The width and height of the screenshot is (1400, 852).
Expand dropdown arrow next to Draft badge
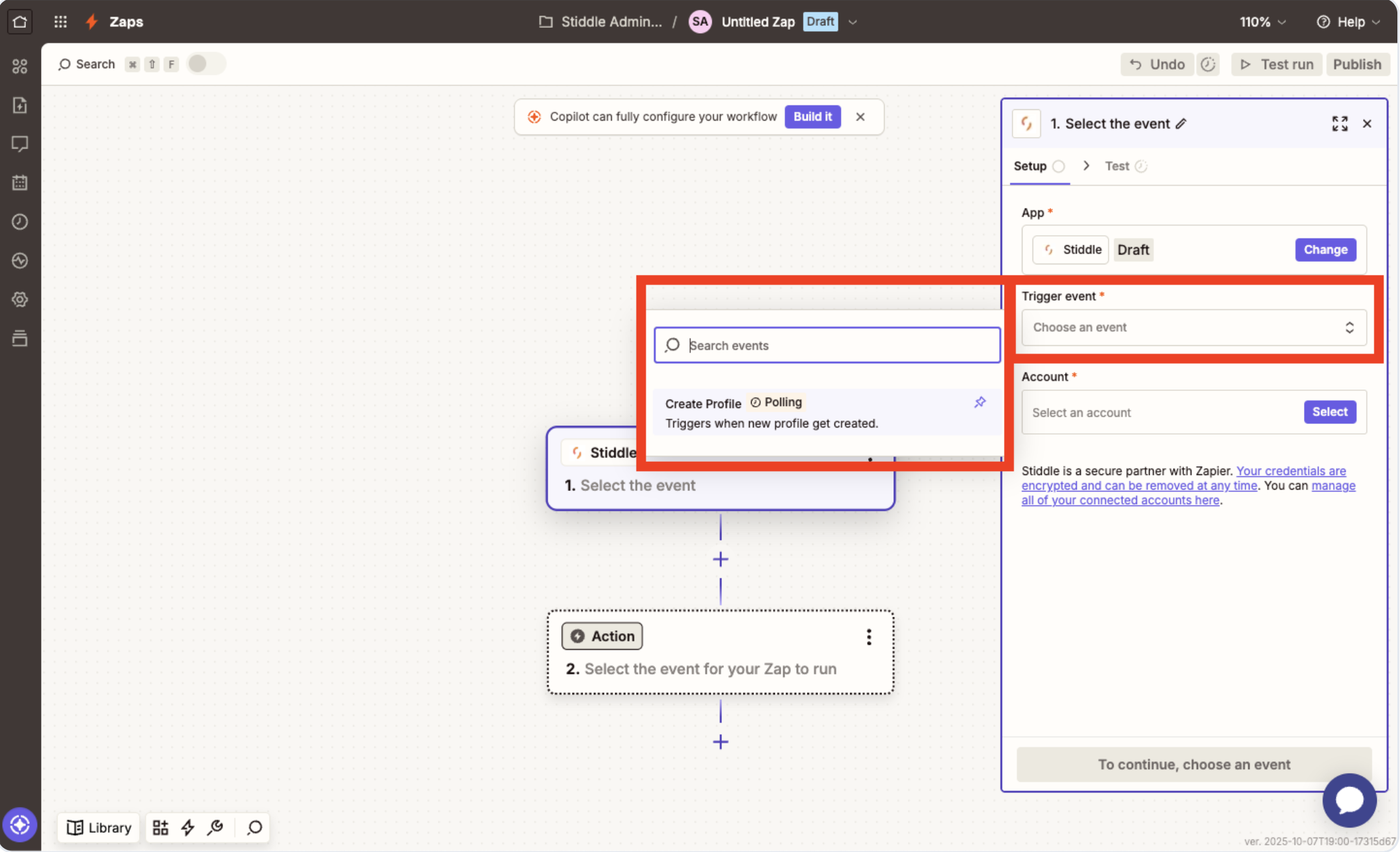coord(853,22)
